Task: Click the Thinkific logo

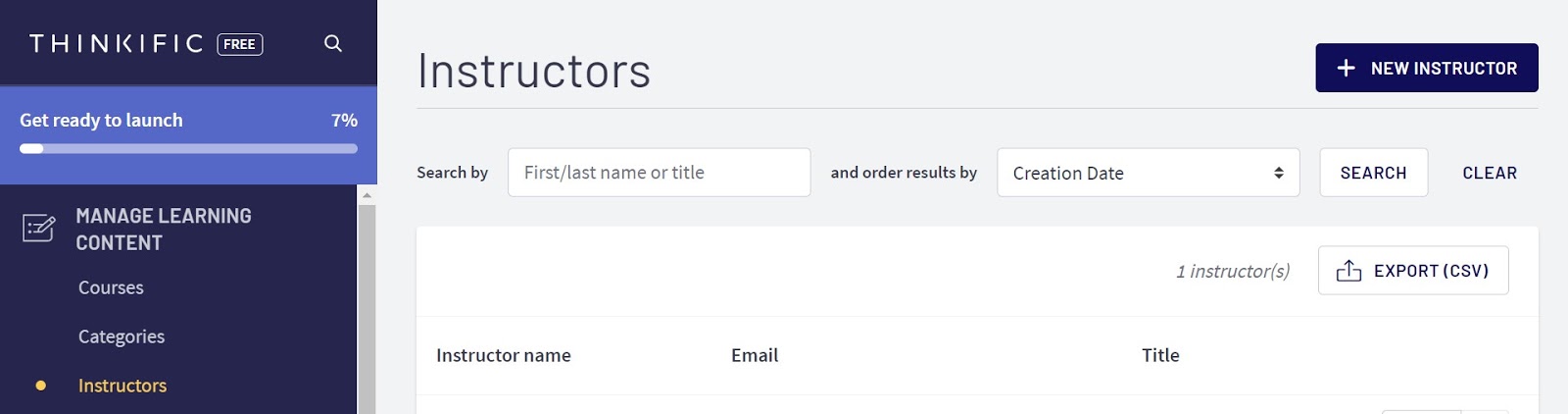Action: [x=117, y=43]
